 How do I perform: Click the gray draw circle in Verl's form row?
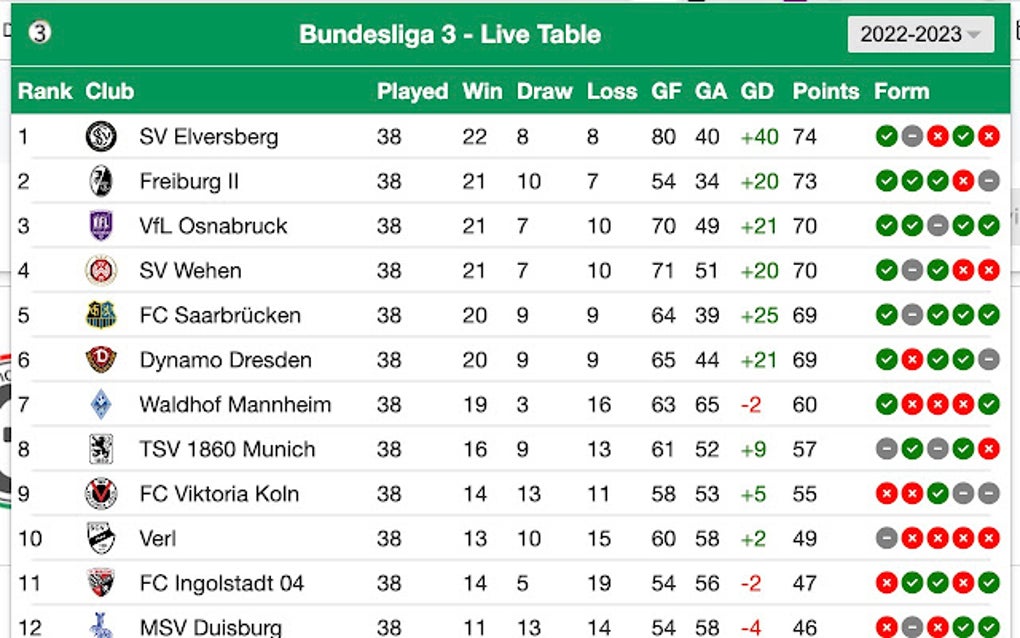886,538
